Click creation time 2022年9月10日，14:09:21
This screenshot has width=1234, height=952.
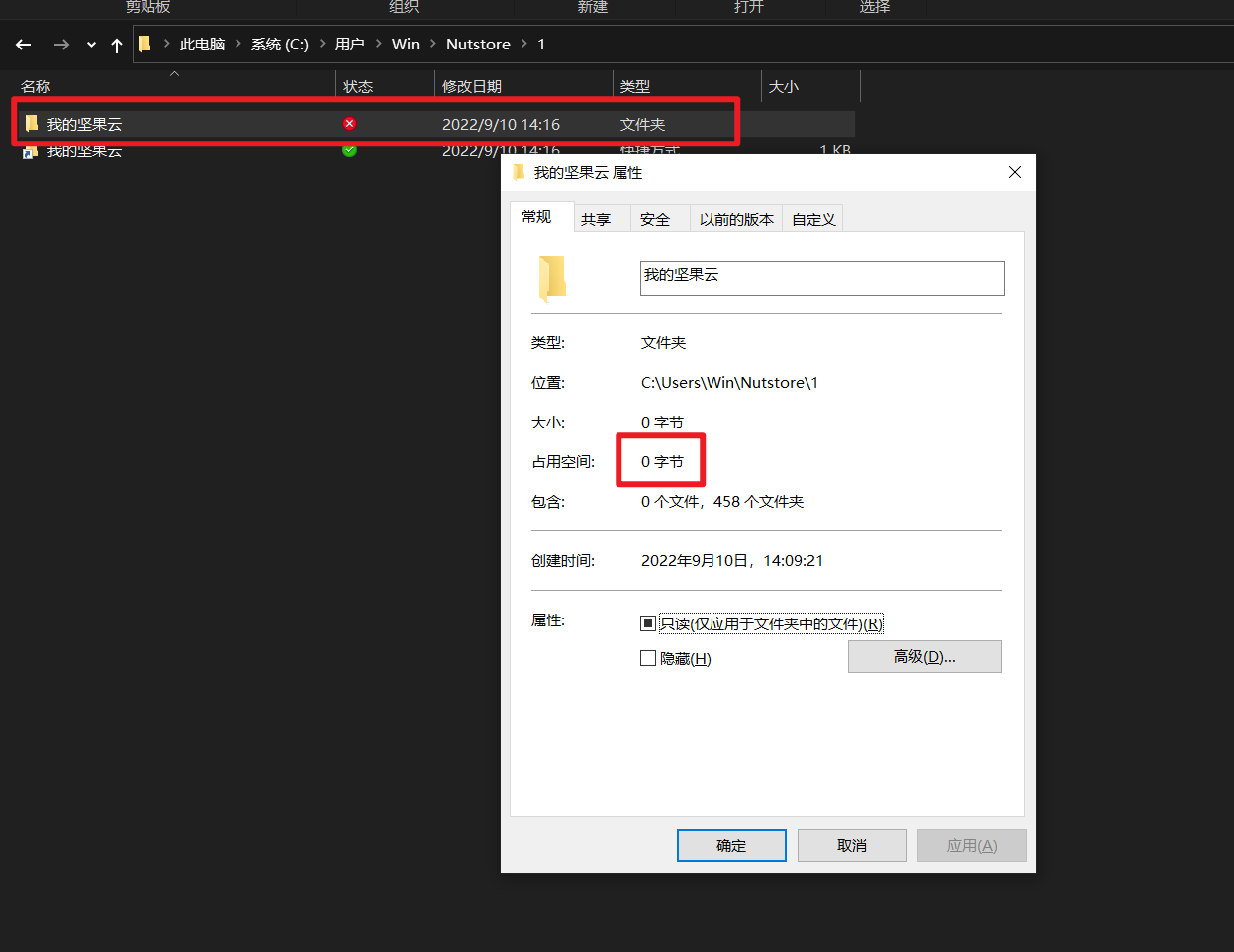tap(732, 561)
